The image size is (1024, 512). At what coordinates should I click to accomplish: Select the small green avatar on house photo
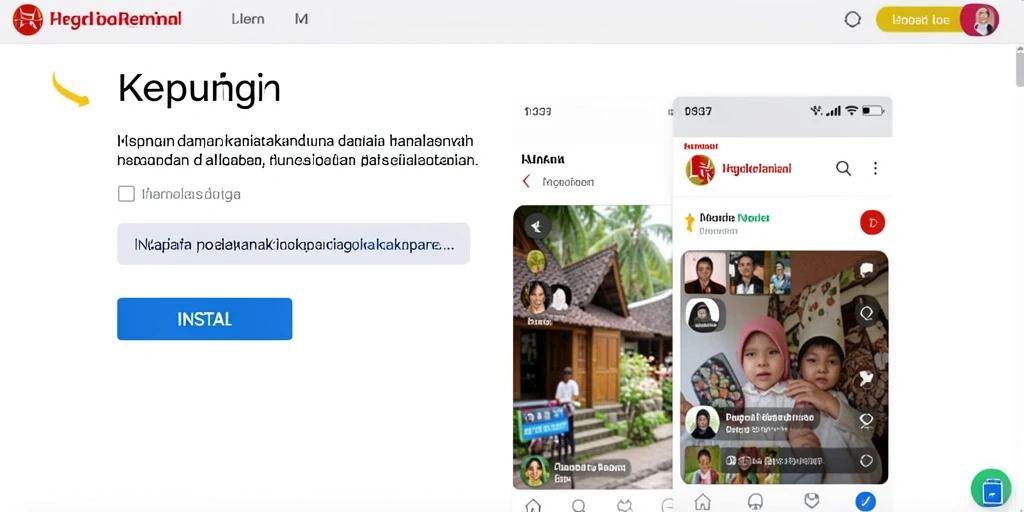click(536, 261)
